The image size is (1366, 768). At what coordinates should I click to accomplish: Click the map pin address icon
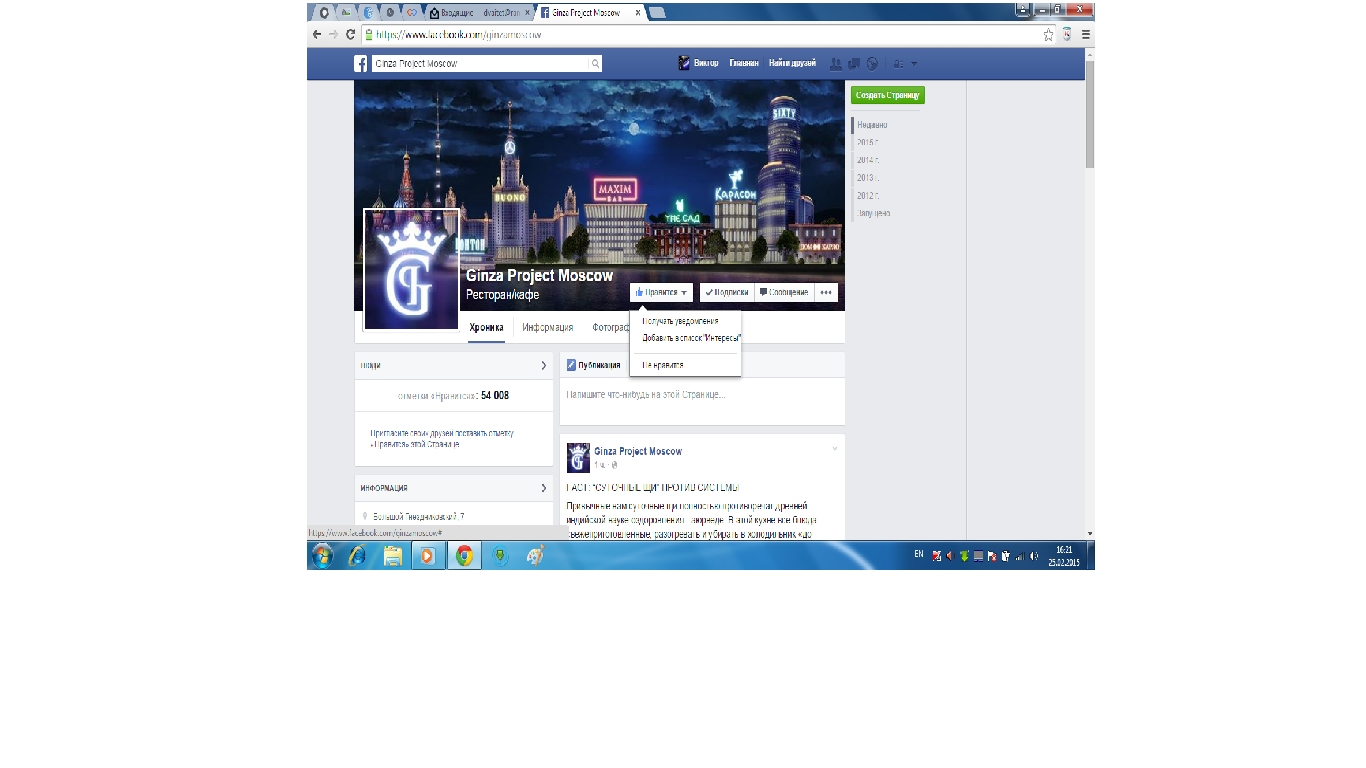[366, 516]
